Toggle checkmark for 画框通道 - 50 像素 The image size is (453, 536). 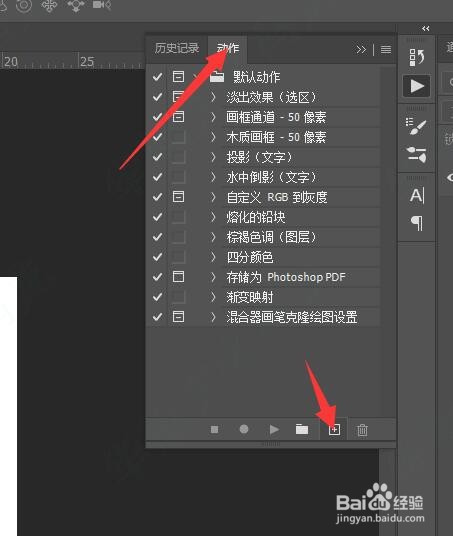(157, 117)
